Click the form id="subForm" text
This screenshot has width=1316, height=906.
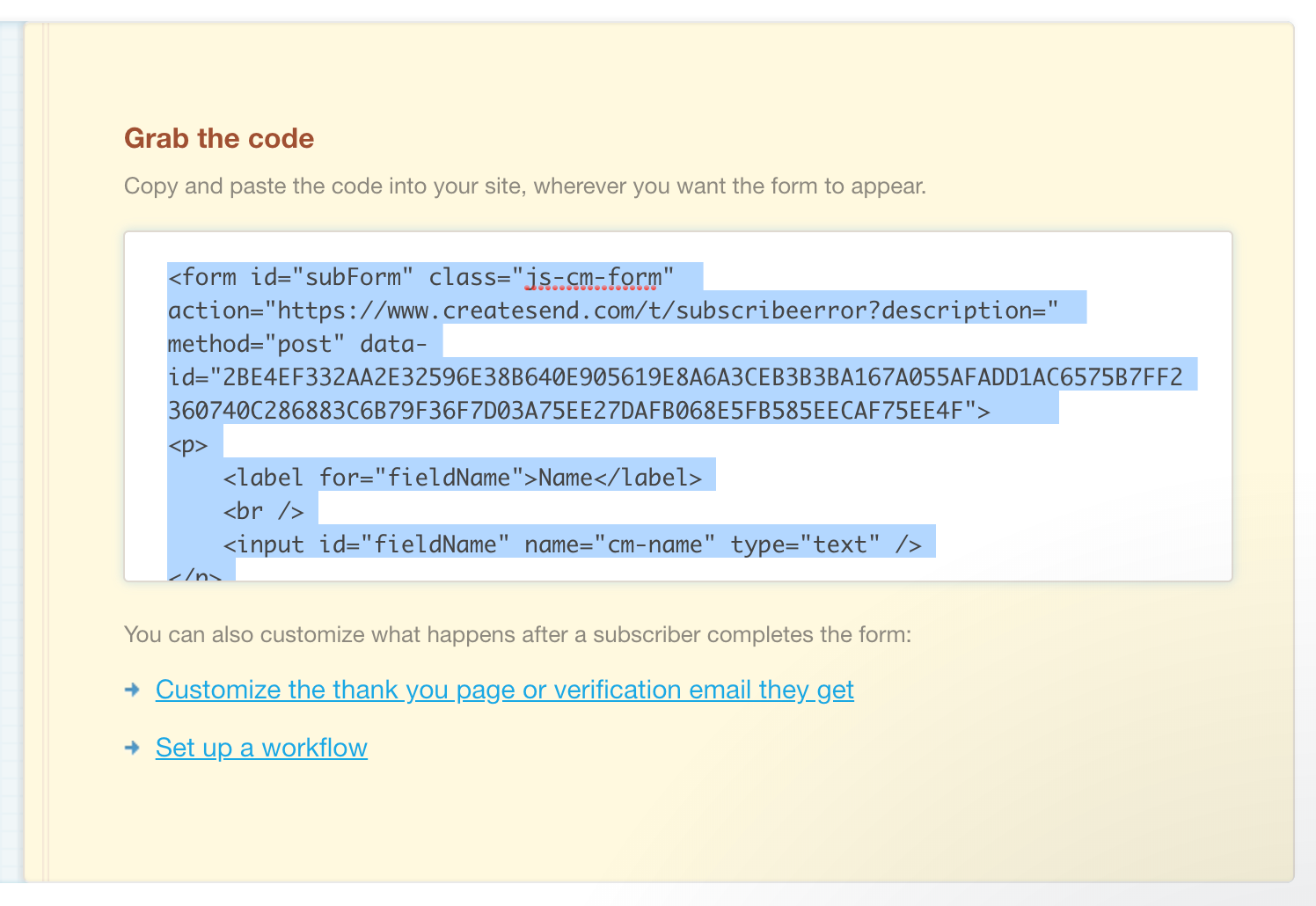point(290,277)
